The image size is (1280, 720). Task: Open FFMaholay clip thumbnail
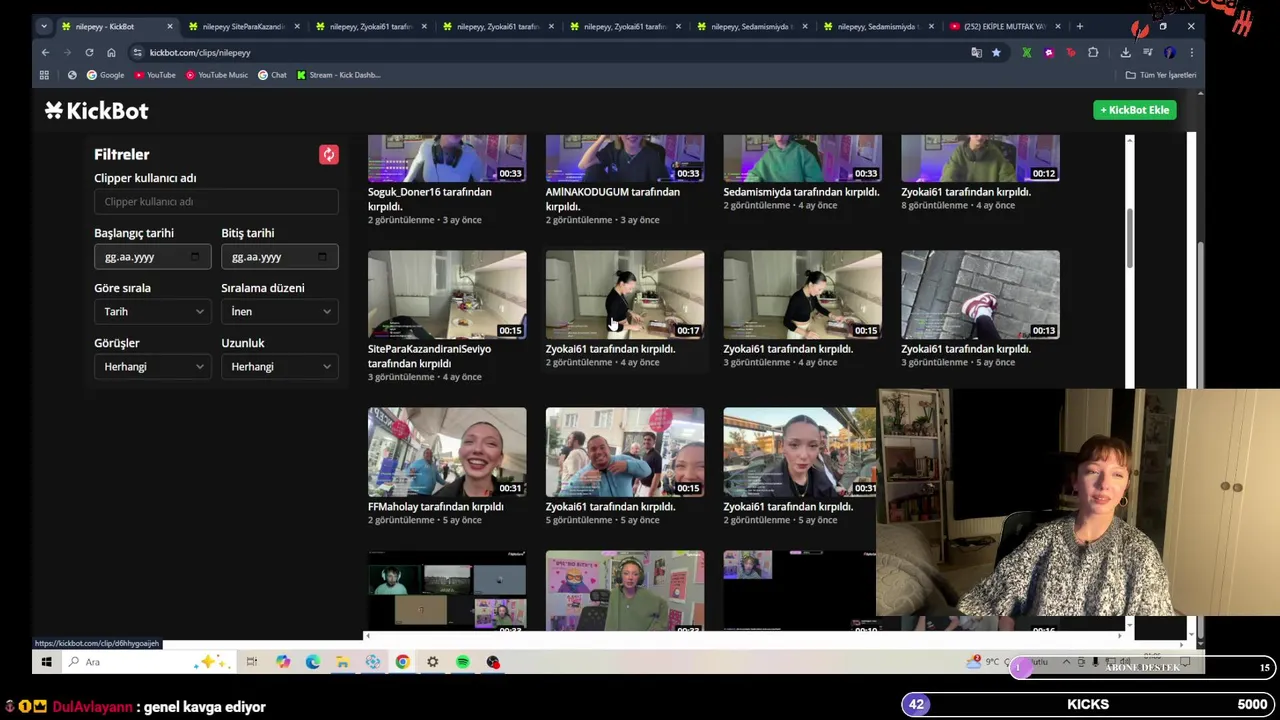pyautogui.click(x=447, y=452)
